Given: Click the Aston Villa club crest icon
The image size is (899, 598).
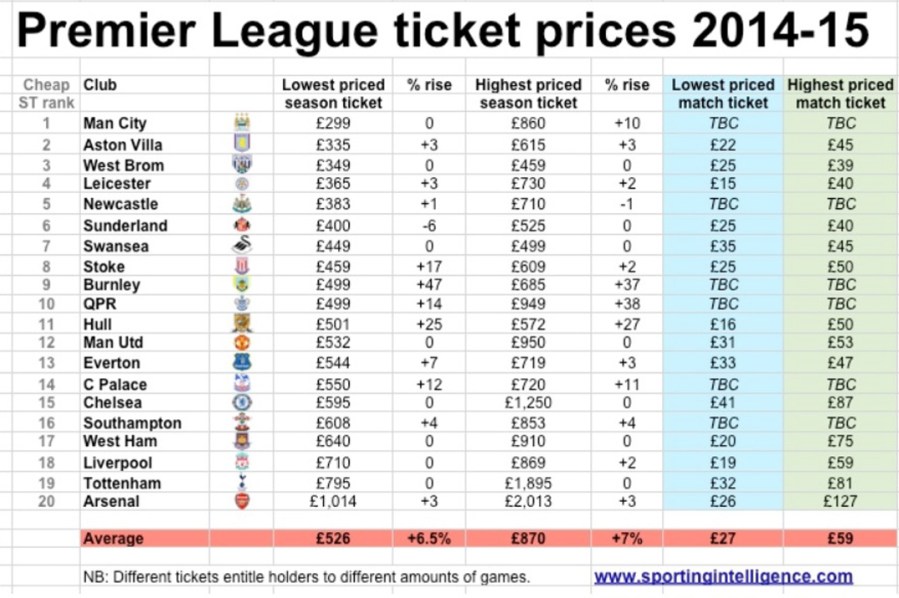Looking at the screenshot, I should click(x=241, y=144).
